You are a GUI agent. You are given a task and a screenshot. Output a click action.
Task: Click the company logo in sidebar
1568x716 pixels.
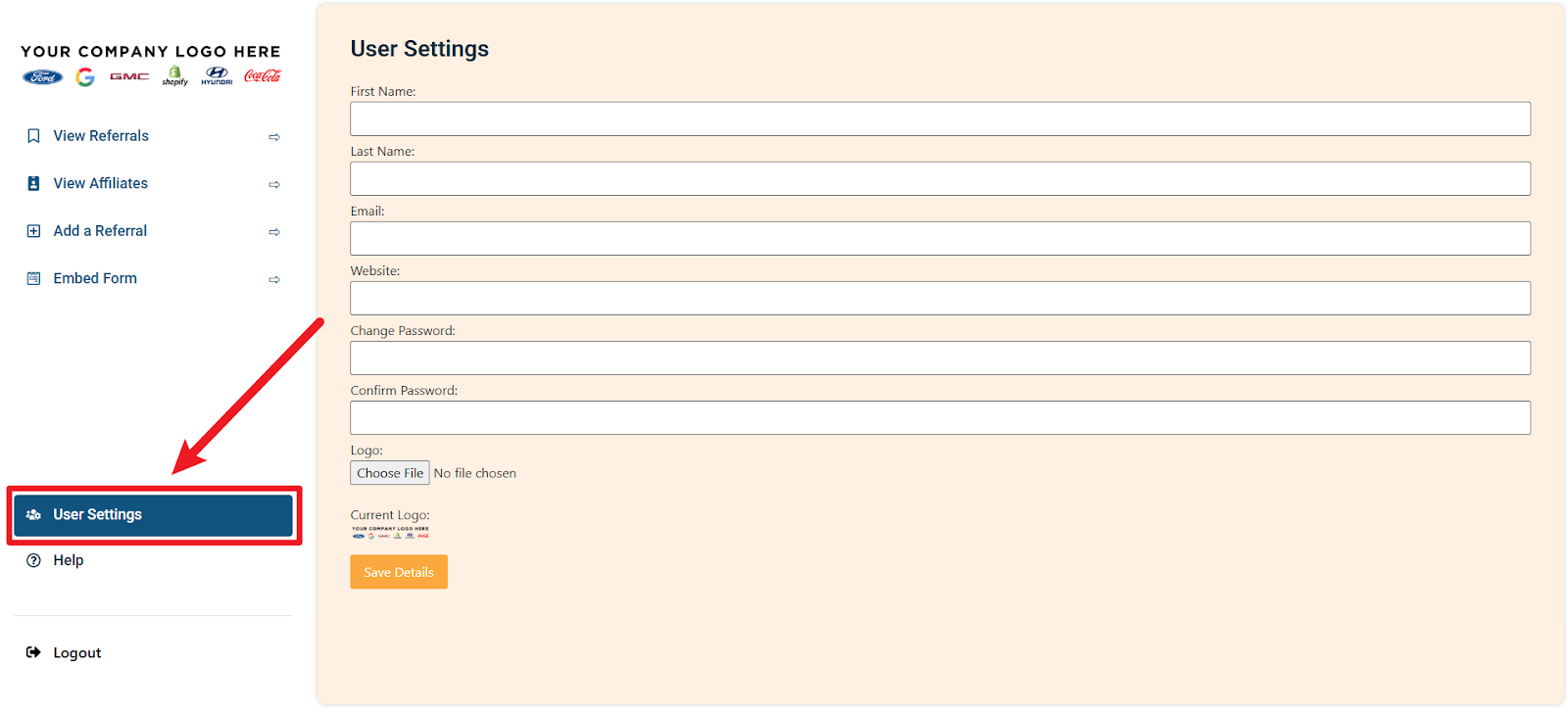(x=151, y=65)
